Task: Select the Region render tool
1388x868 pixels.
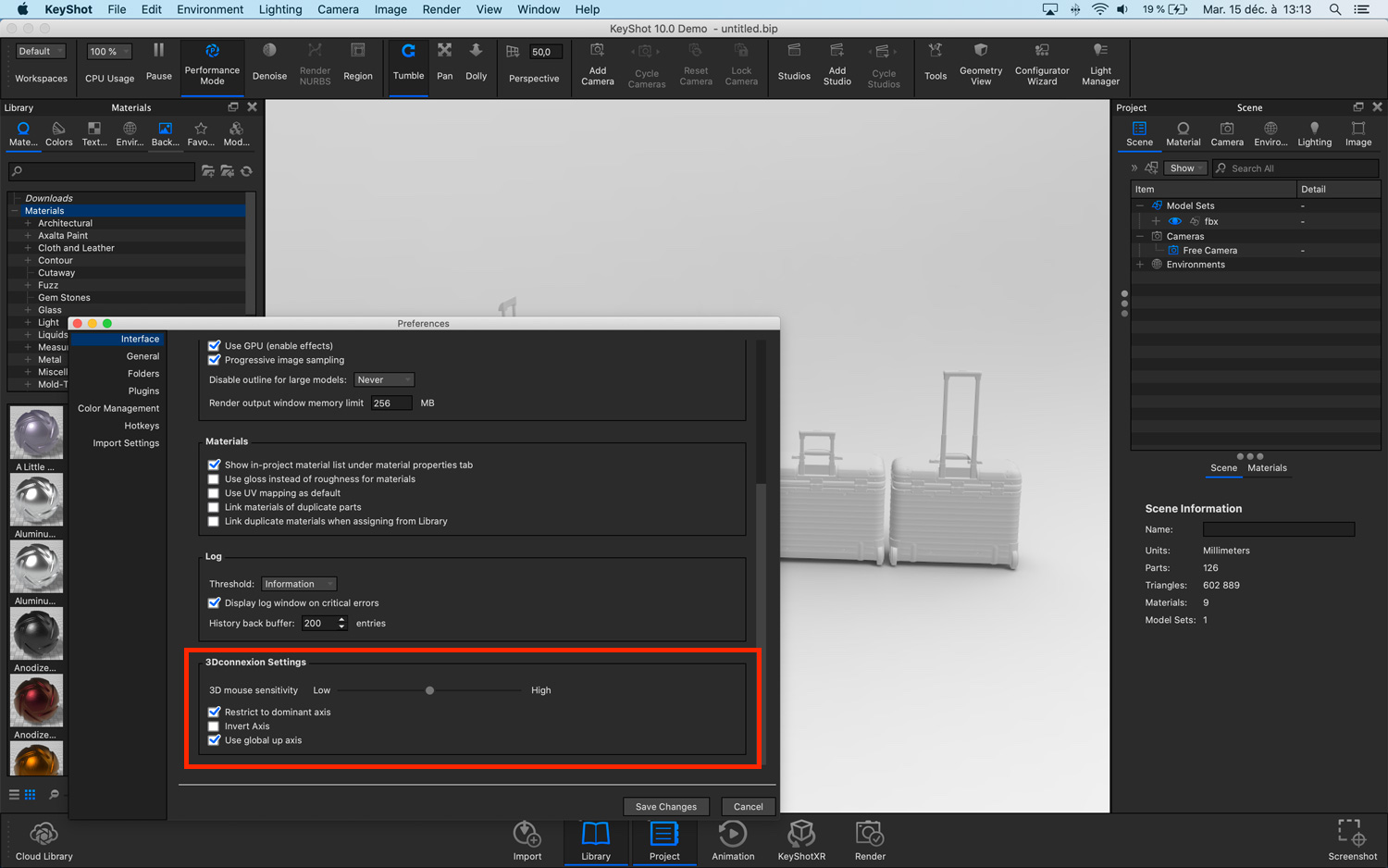Action: [x=358, y=61]
